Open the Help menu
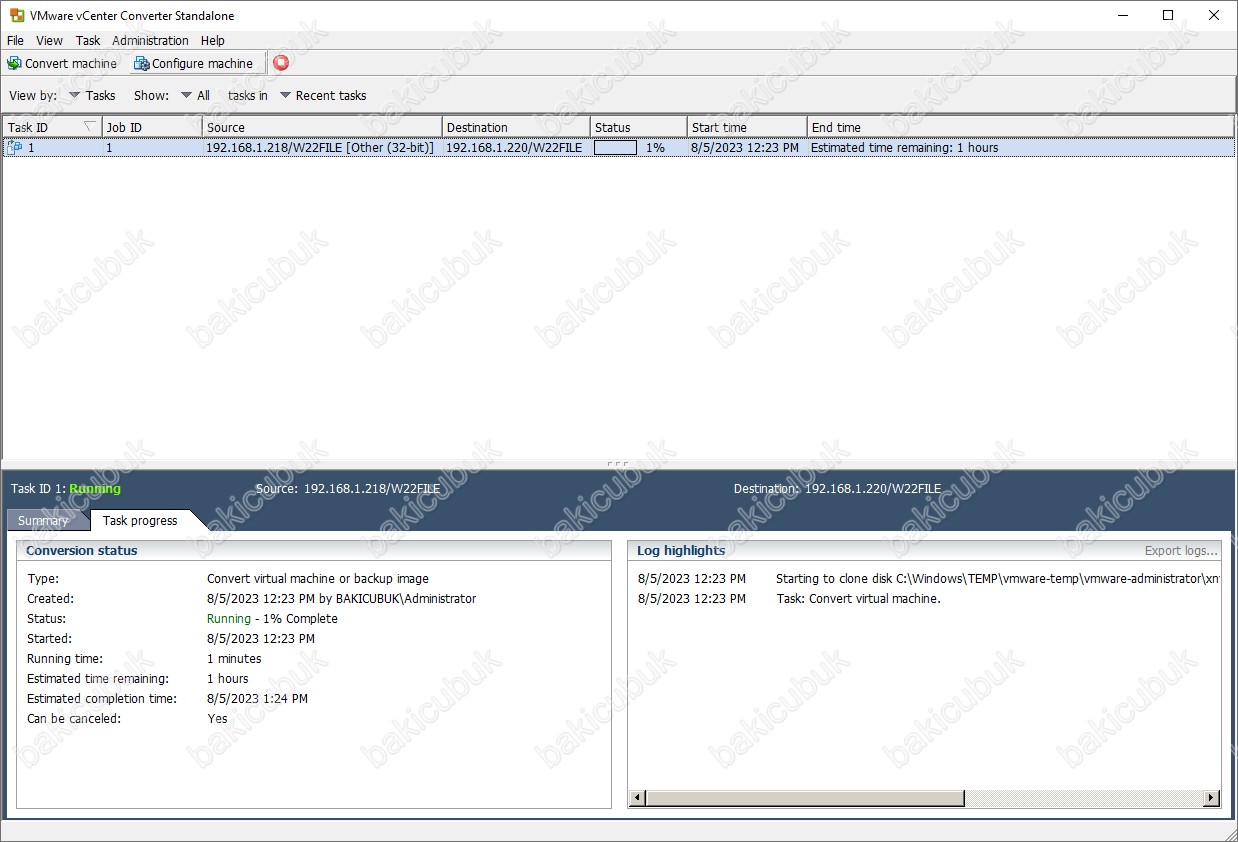 pos(212,41)
